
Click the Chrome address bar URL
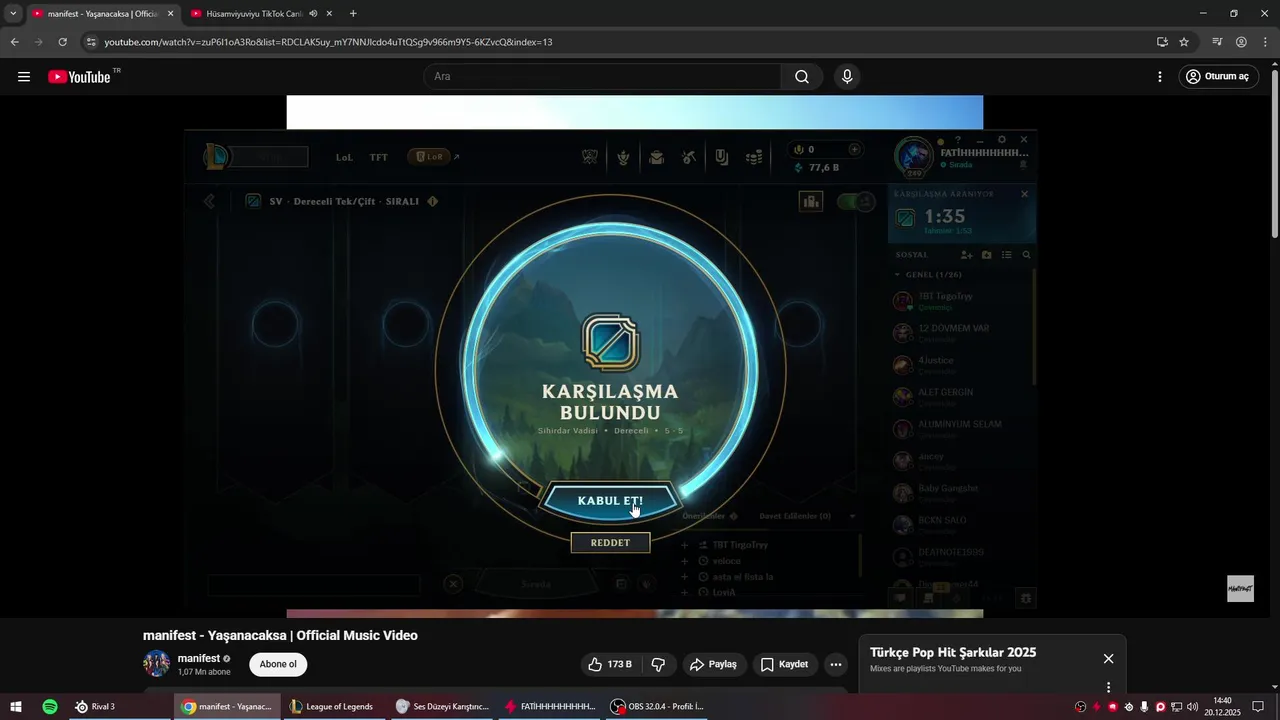tap(328, 42)
